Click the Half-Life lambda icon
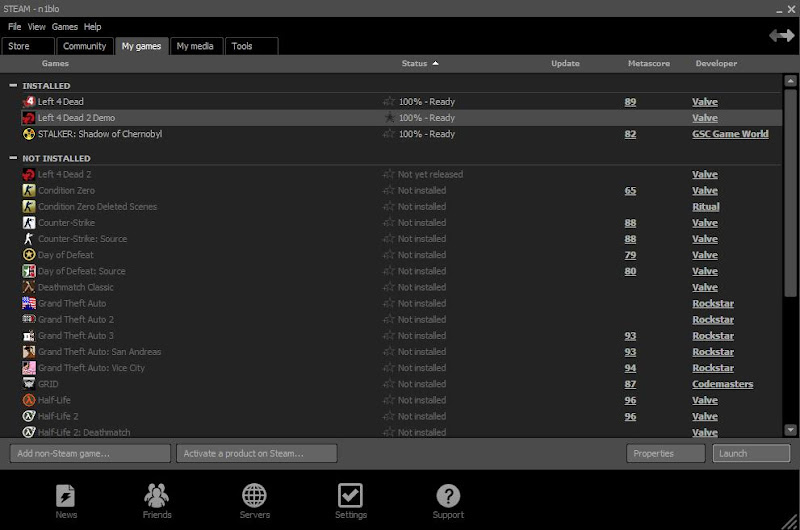800x530 pixels. 29,400
